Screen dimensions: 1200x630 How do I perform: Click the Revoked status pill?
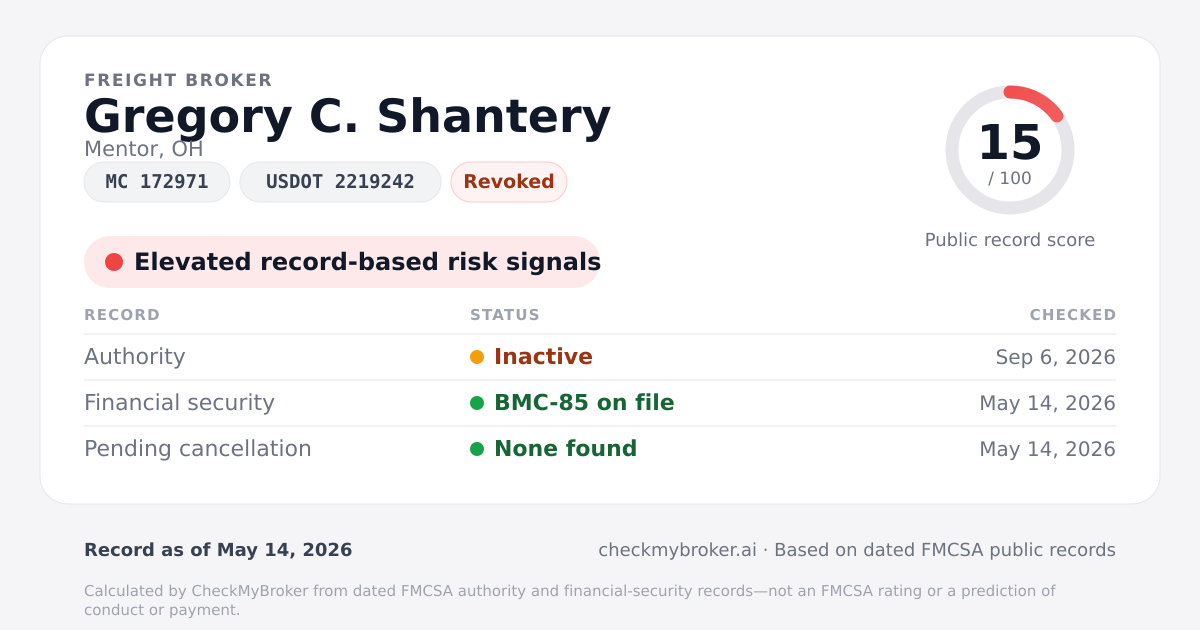coord(509,182)
